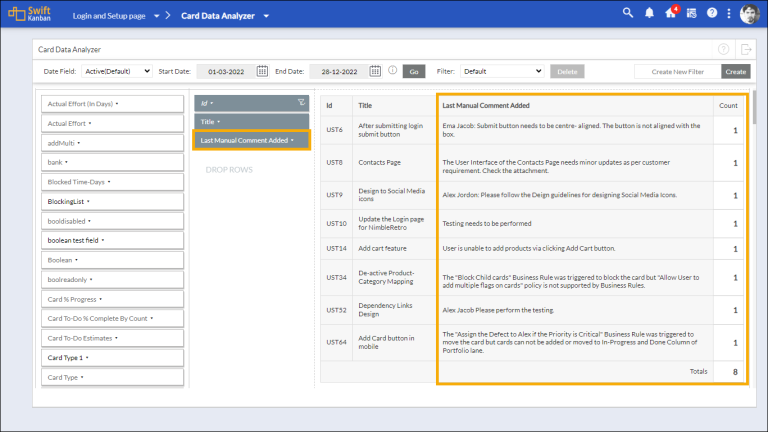Screen dimensions: 768x432
Task: Click Last Manual Comment Added column header
Action: click(576, 105)
